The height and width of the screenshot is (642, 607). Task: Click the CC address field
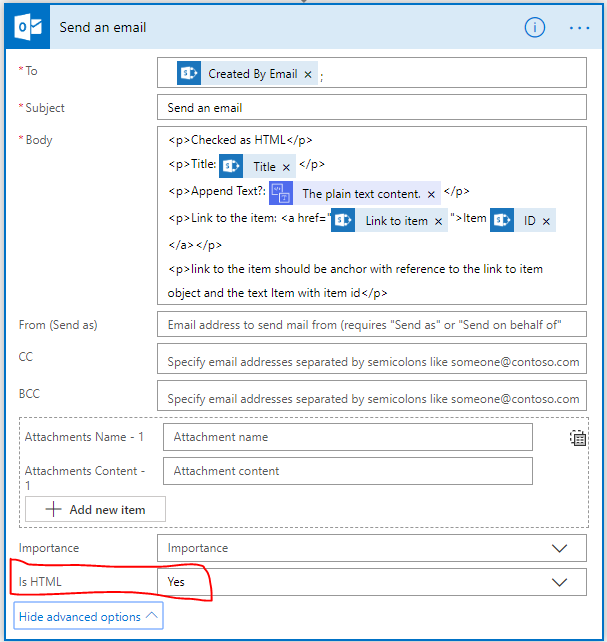tap(372, 359)
